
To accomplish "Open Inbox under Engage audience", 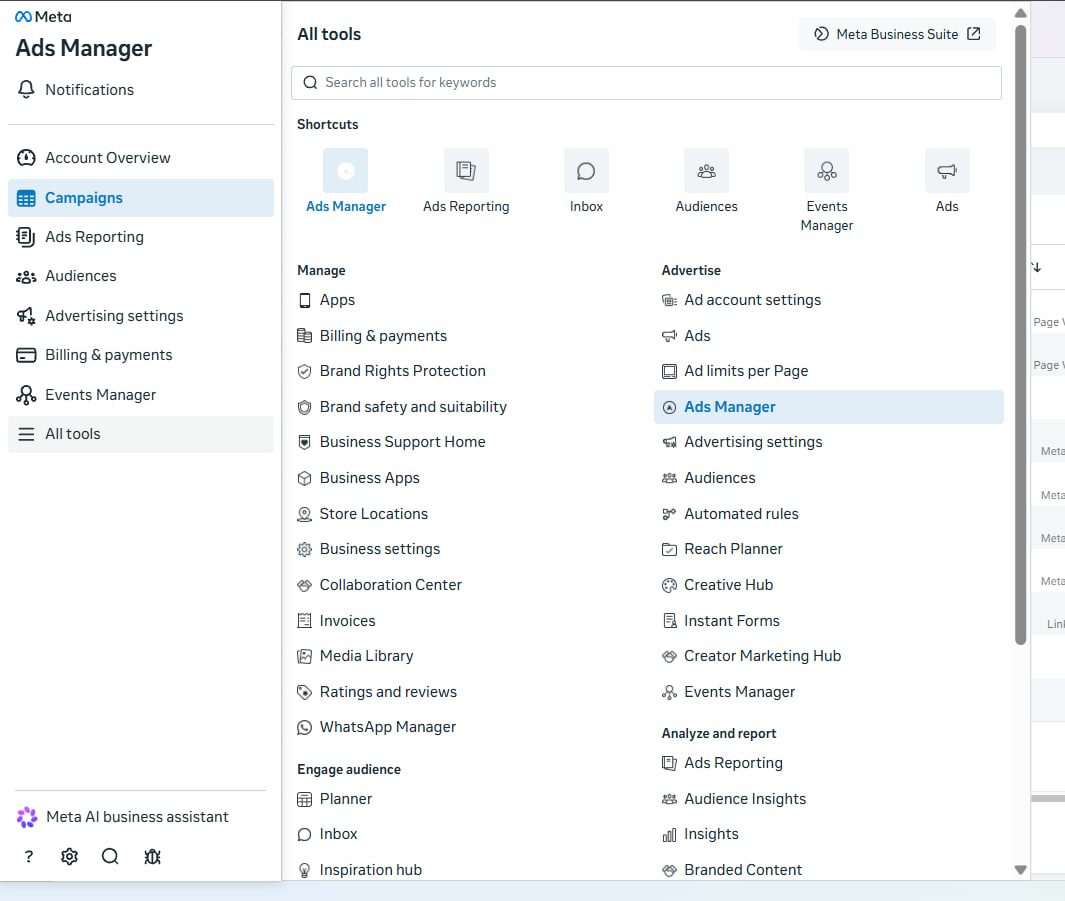I will coord(327,834).
